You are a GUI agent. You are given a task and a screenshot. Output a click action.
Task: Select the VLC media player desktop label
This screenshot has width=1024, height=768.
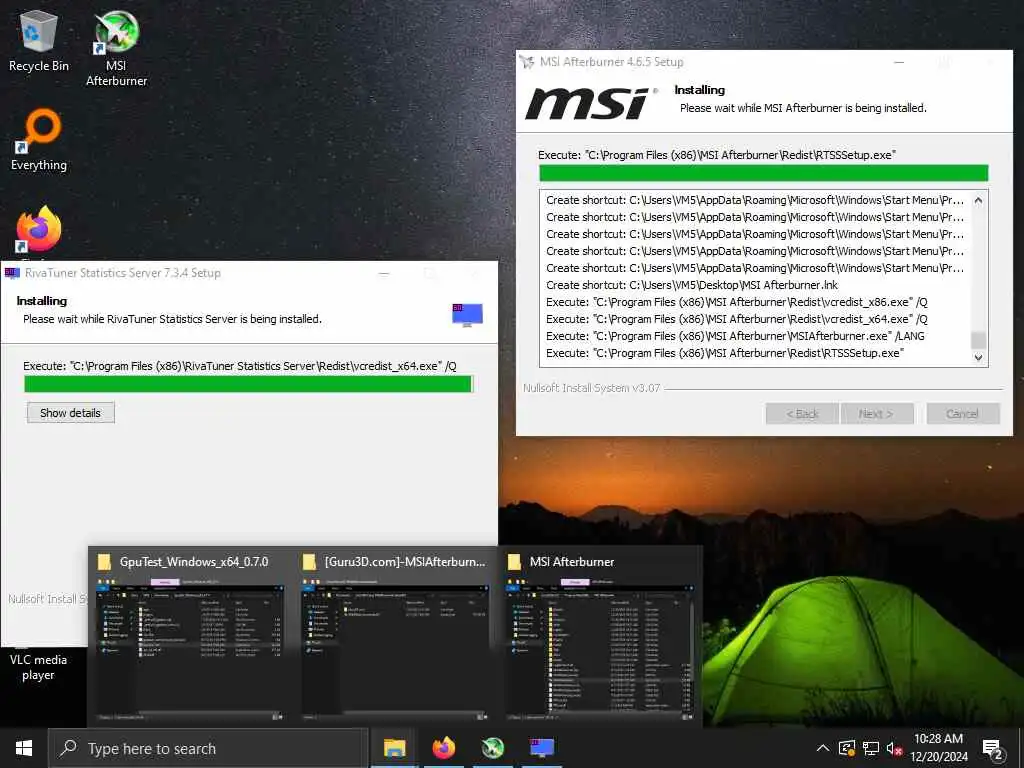(x=38, y=667)
